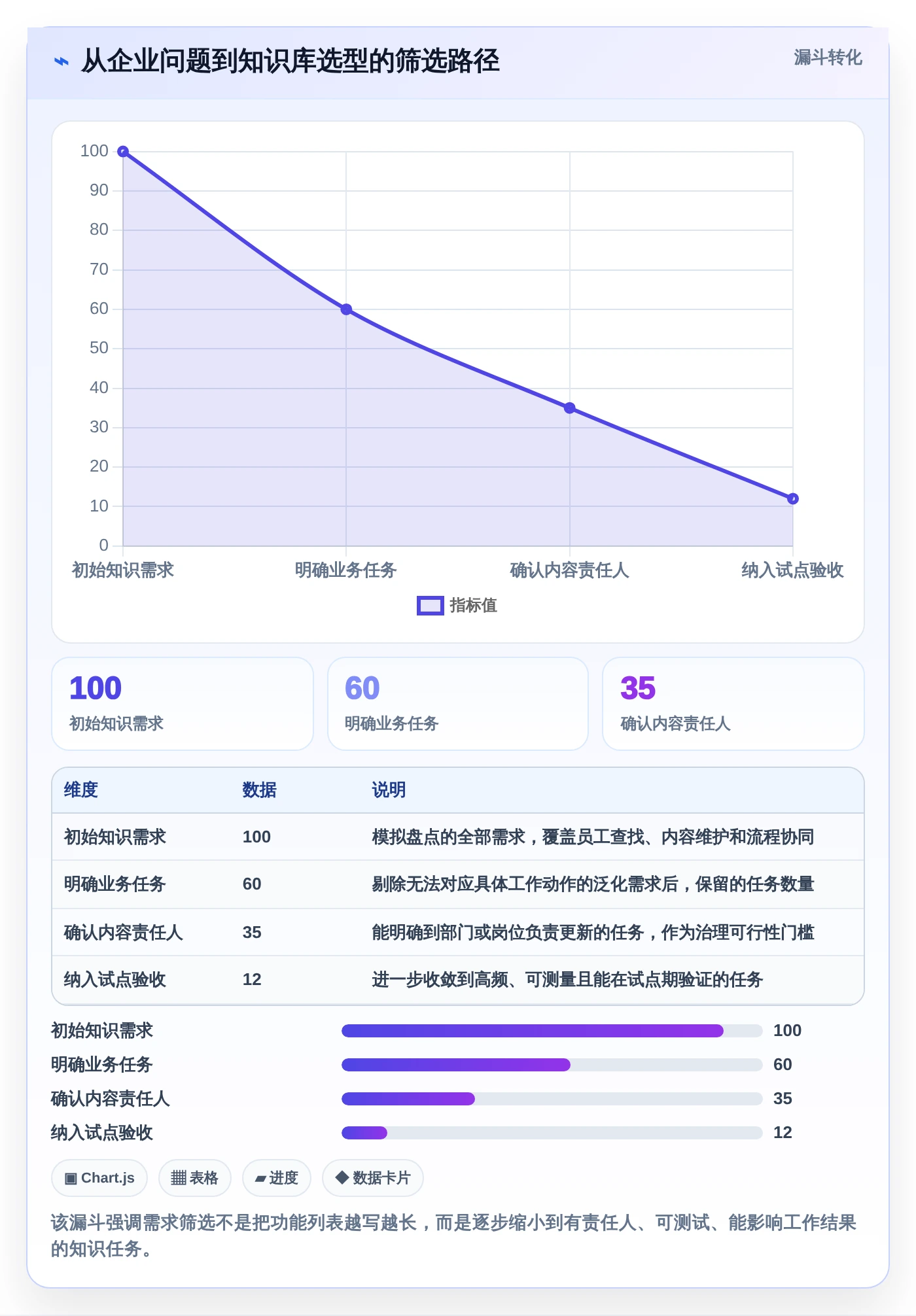
Task: Click the chart data point at 12
Action: (x=793, y=499)
